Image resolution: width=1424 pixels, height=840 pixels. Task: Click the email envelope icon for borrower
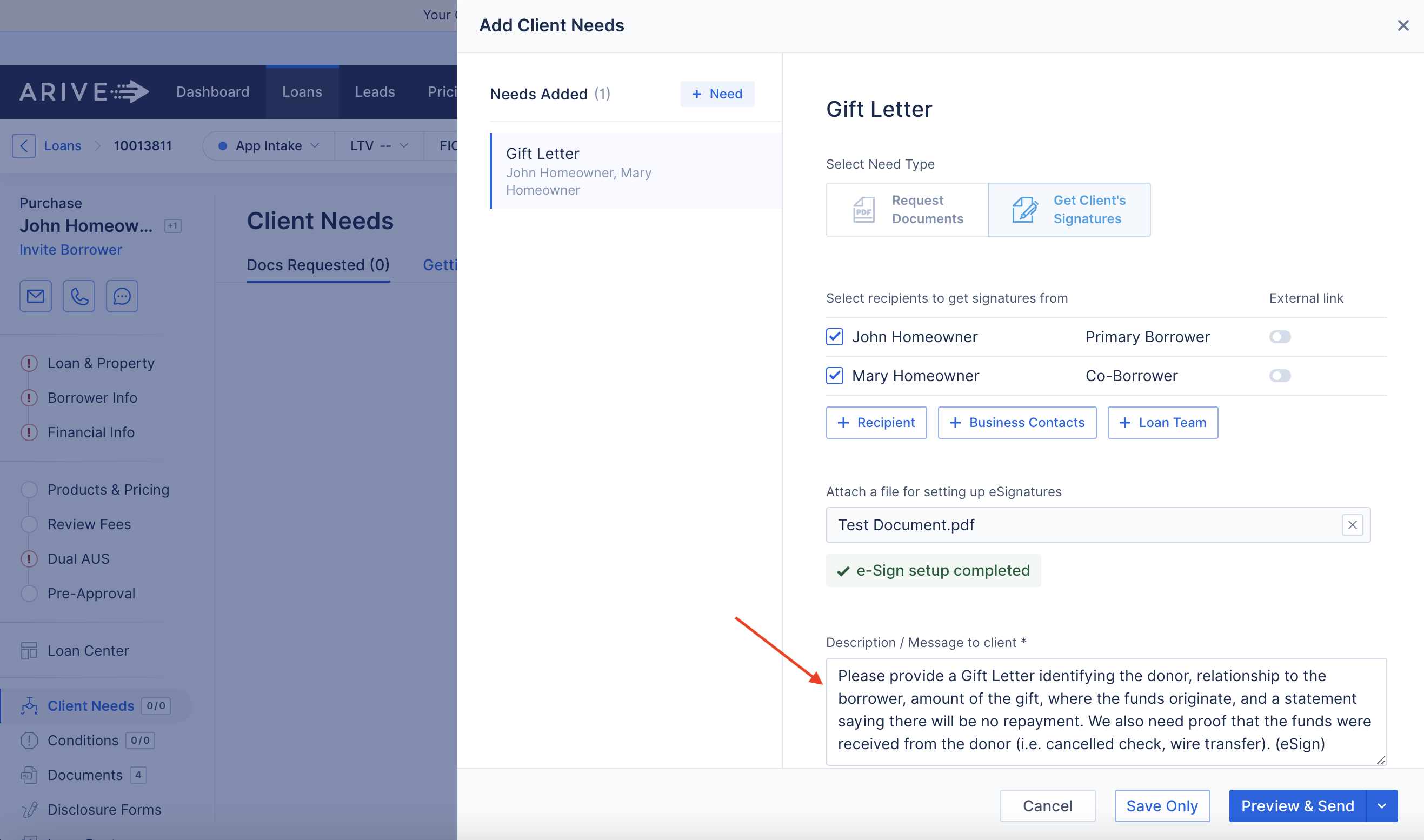(36, 296)
